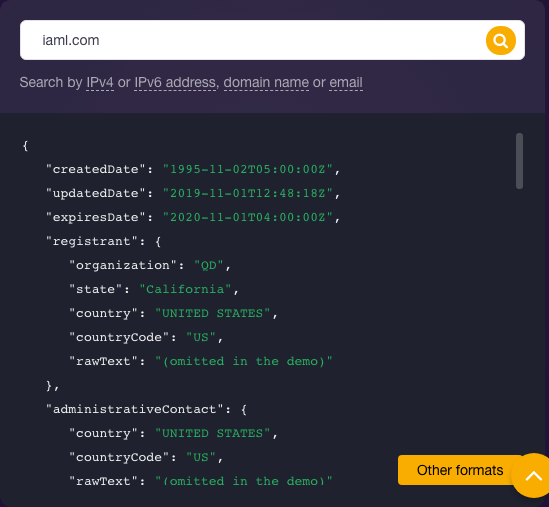Screen dimensions: 549x507
Task: Click the JSON panel vertical scrollbar thumb
Action: pyautogui.click(x=519, y=161)
